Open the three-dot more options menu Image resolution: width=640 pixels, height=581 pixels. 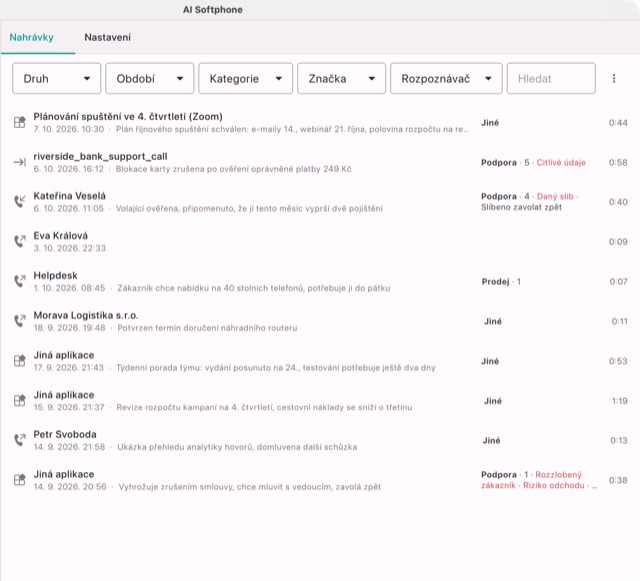614,78
